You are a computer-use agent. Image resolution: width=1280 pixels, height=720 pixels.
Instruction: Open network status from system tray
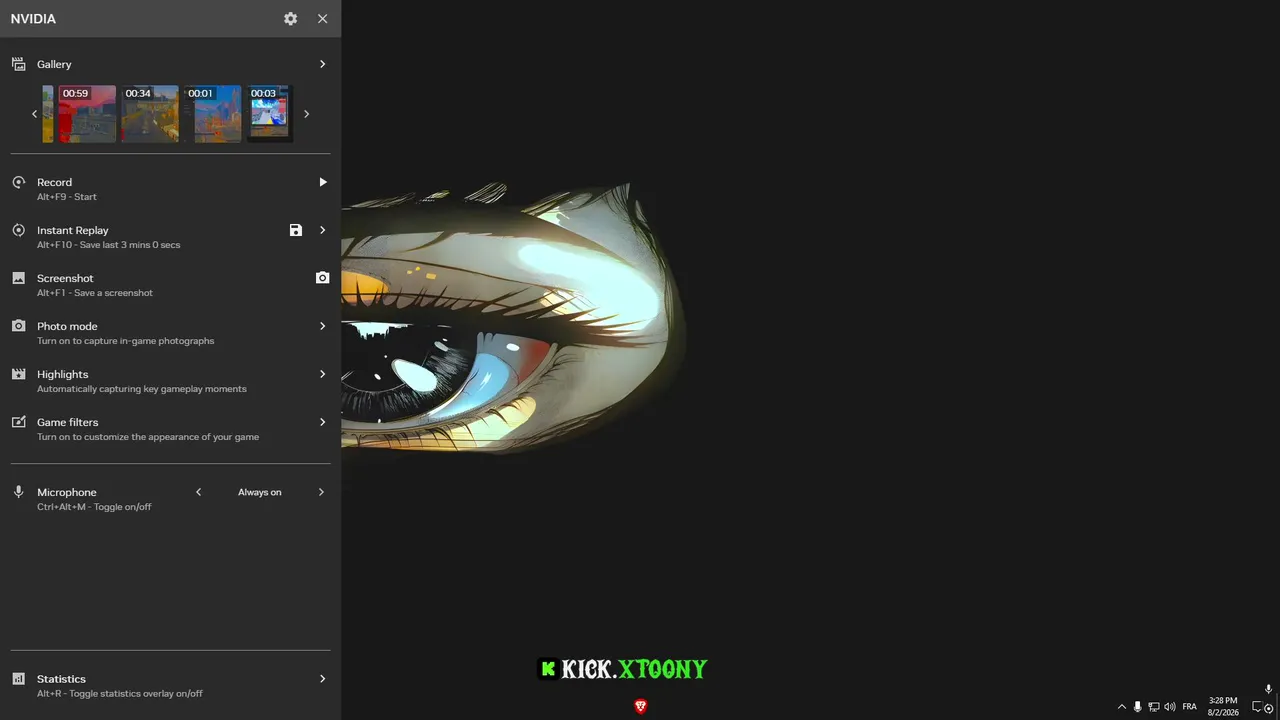[1153, 707]
